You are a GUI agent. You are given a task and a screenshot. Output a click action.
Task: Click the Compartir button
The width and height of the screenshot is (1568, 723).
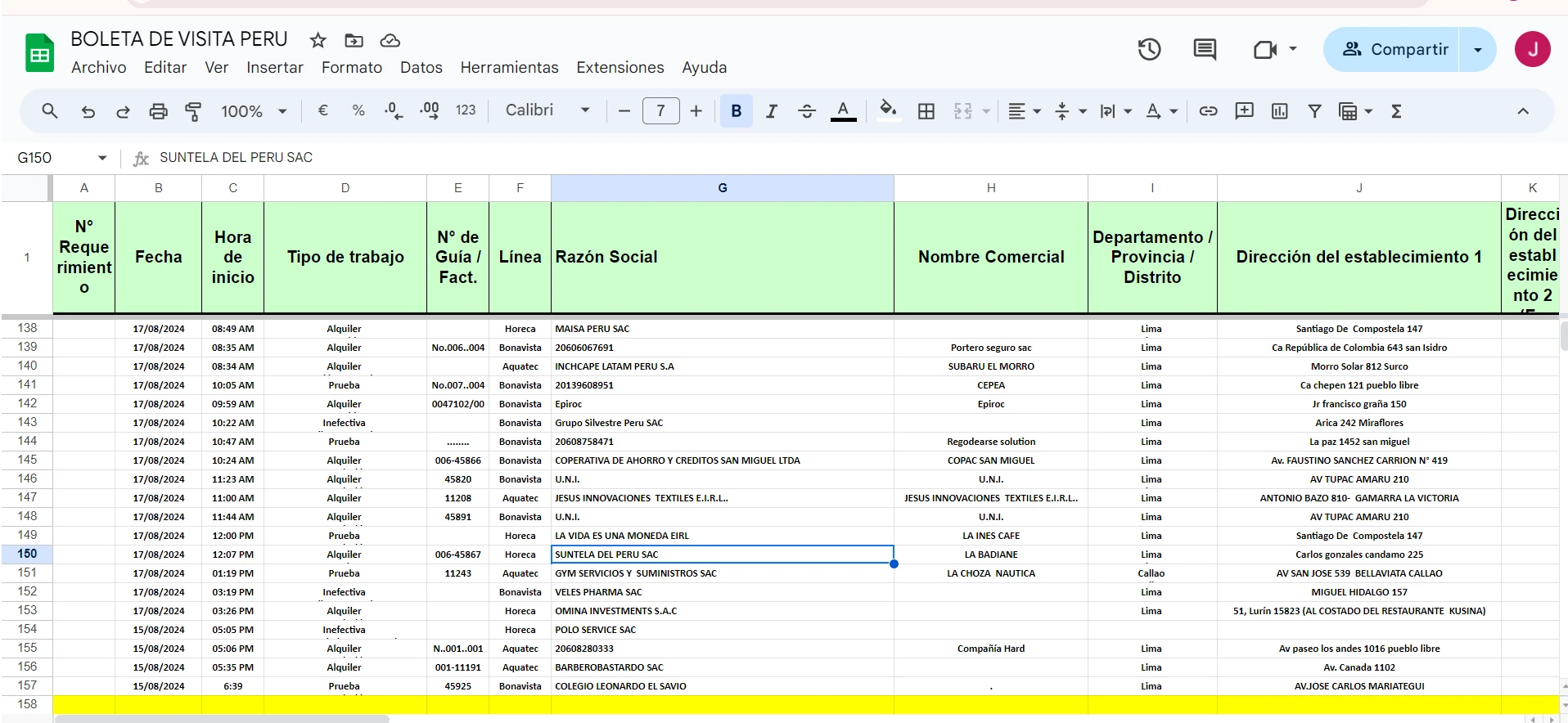pyautogui.click(x=1395, y=50)
